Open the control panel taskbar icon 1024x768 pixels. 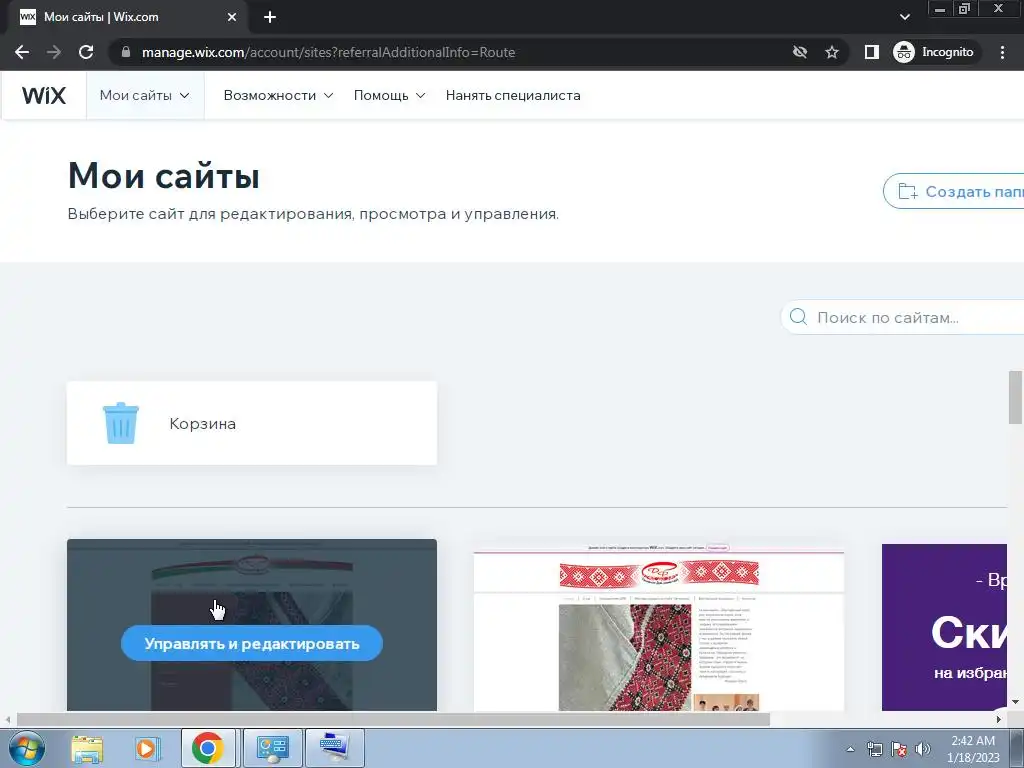(272, 748)
